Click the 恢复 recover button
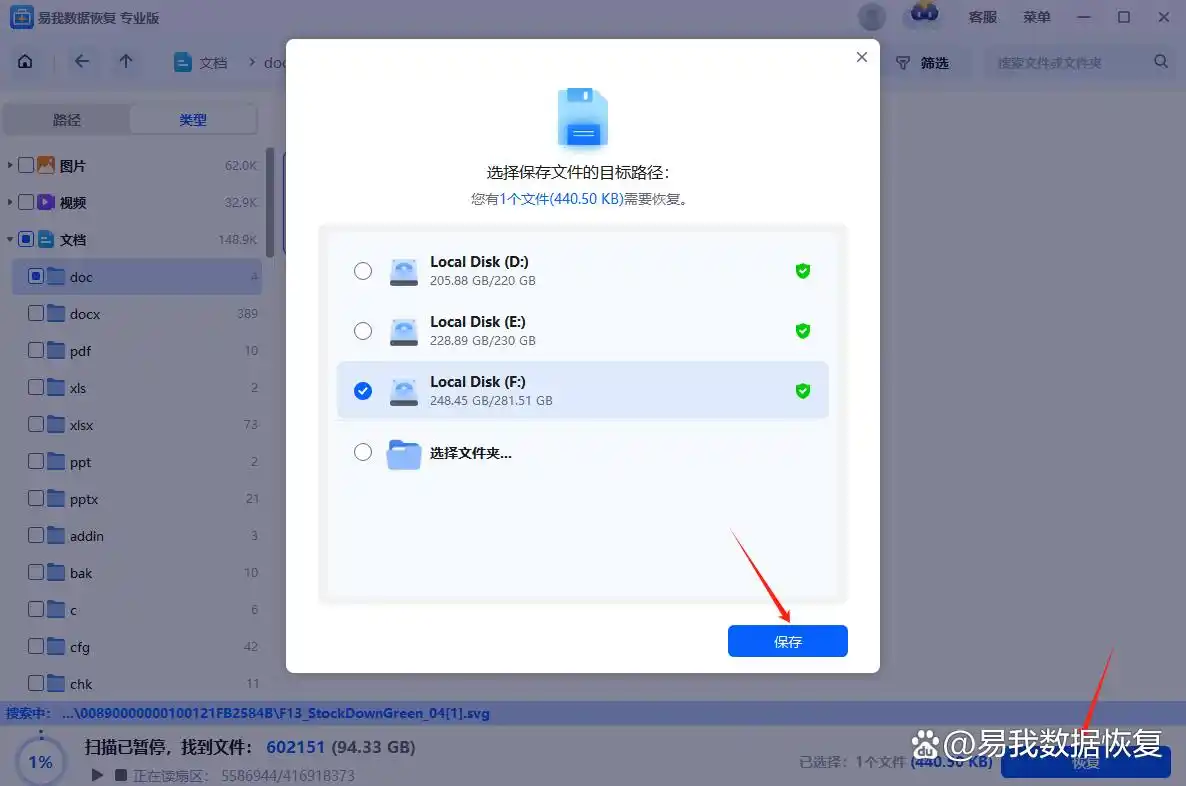This screenshot has width=1186, height=786. coord(1086,762)
